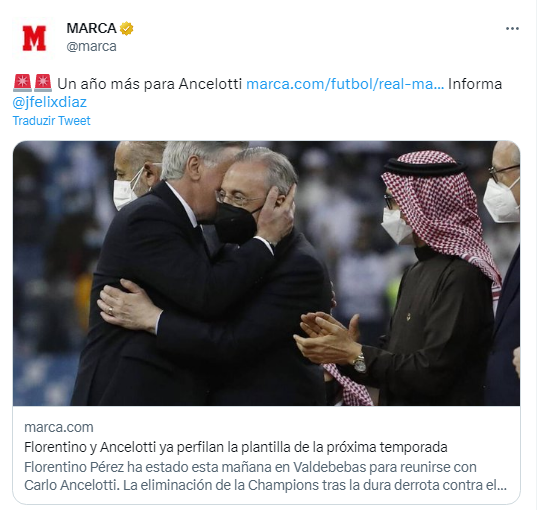The width and height of the screenshot is (550, 510).
Task: Click the MARCA red M profile avatar
Action: pyautogui.click(x=34, y=38)
